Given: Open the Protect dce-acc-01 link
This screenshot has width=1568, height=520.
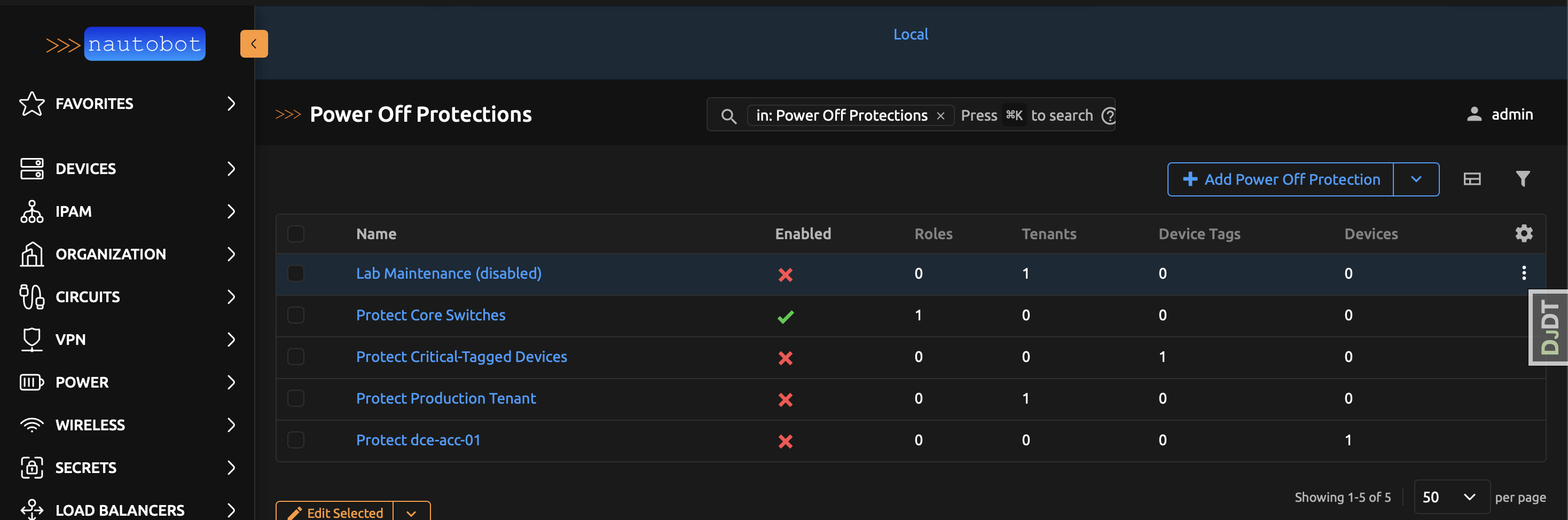Looking at the screenshot, I should pyautogui.click(x=418, y=440).
